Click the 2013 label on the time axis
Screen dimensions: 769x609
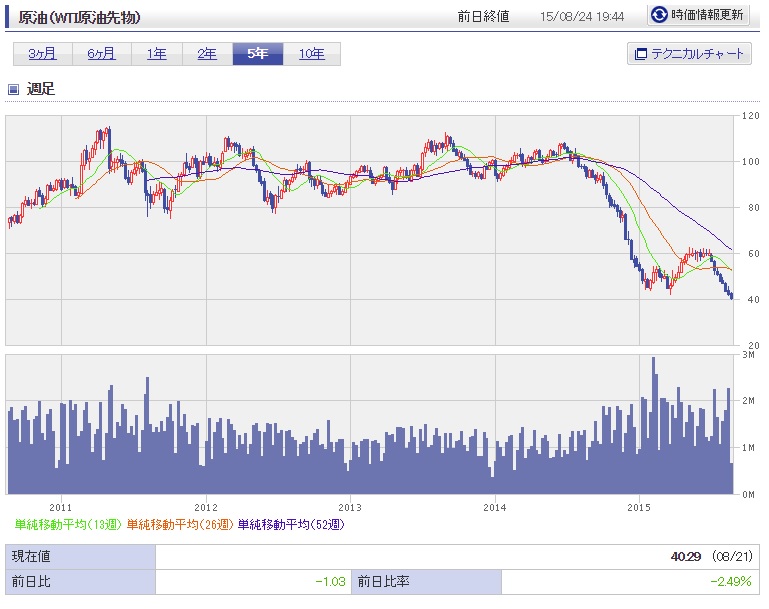pos(350,507)
